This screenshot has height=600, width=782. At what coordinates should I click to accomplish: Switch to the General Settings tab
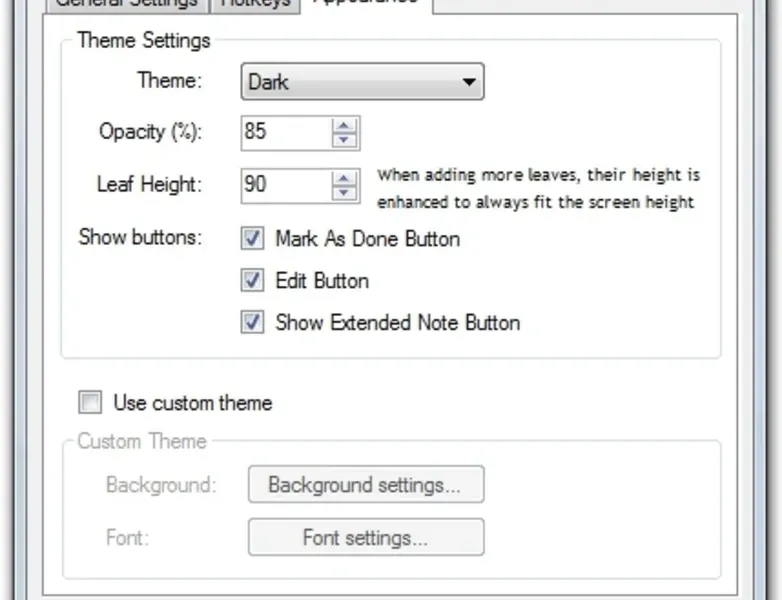point(125,3)
